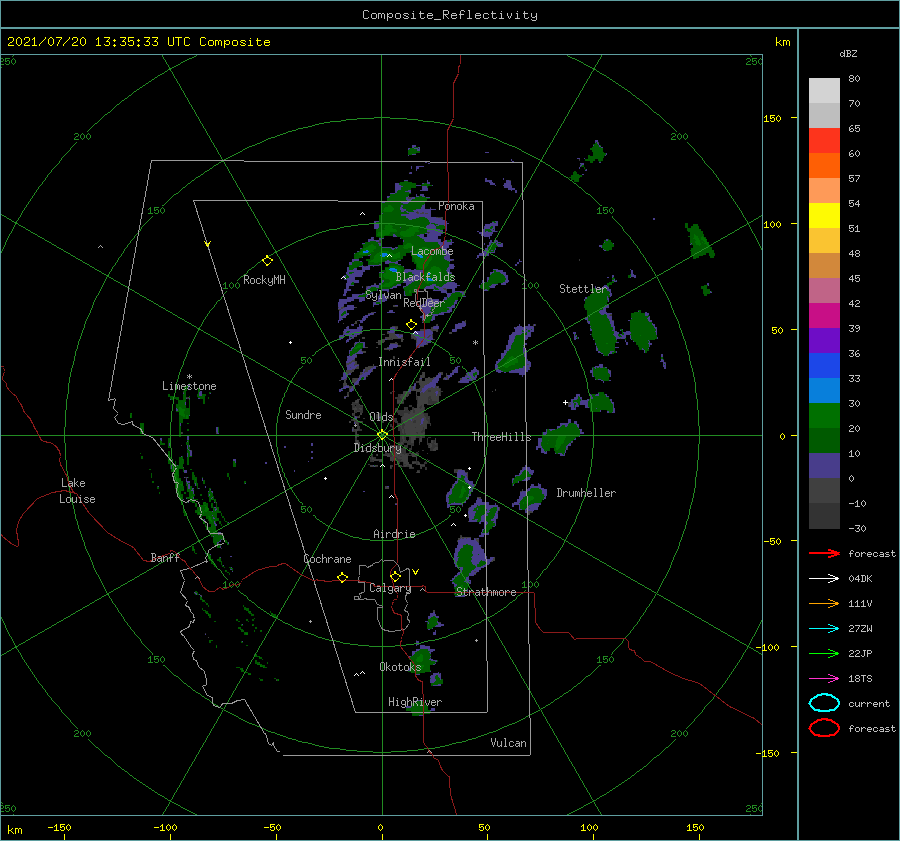Click the magenta 18TS arrow in legend
Viewport: 900px width, 841px height.
coord(824,679)
